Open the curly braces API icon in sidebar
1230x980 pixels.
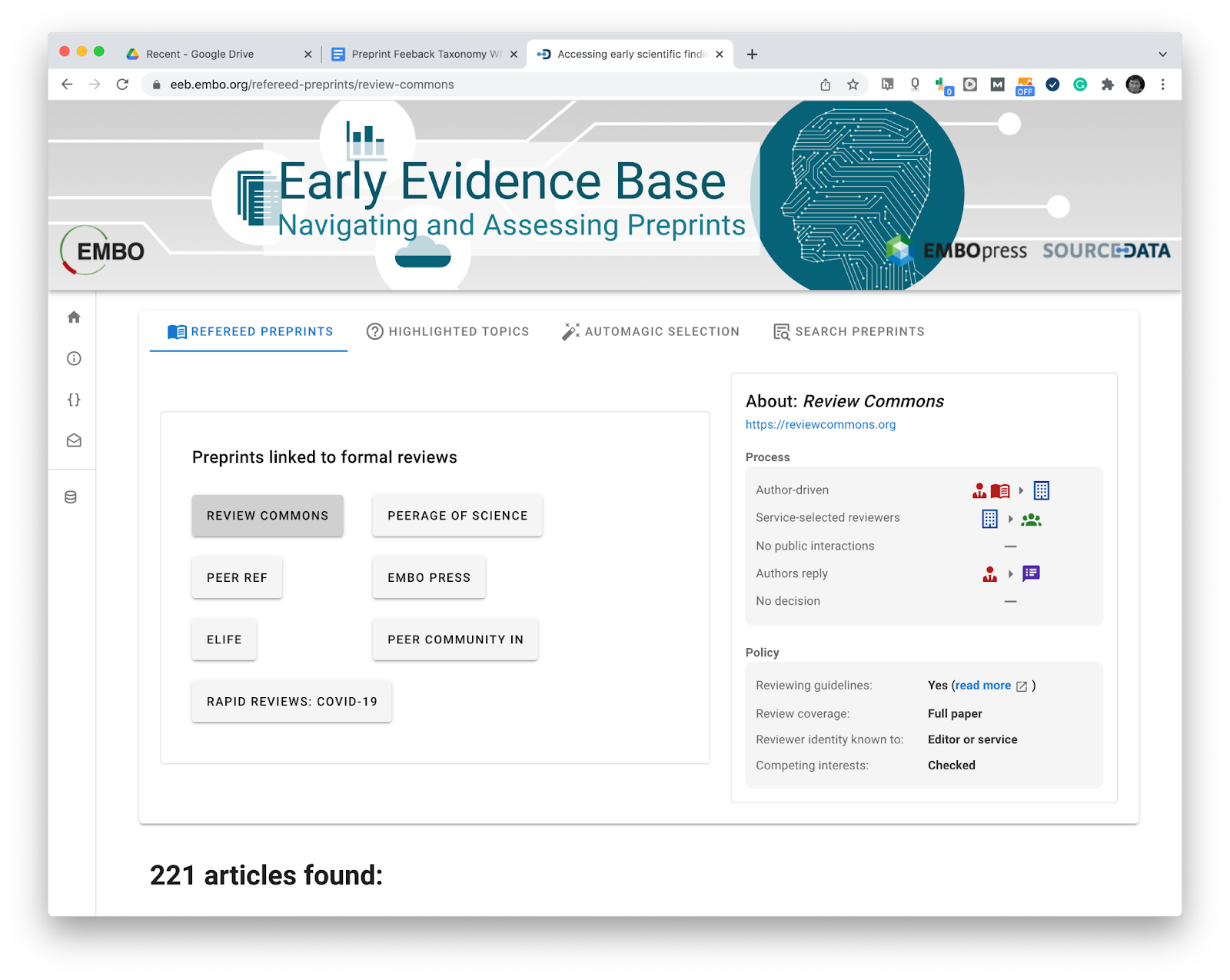(x=74, y=400)
